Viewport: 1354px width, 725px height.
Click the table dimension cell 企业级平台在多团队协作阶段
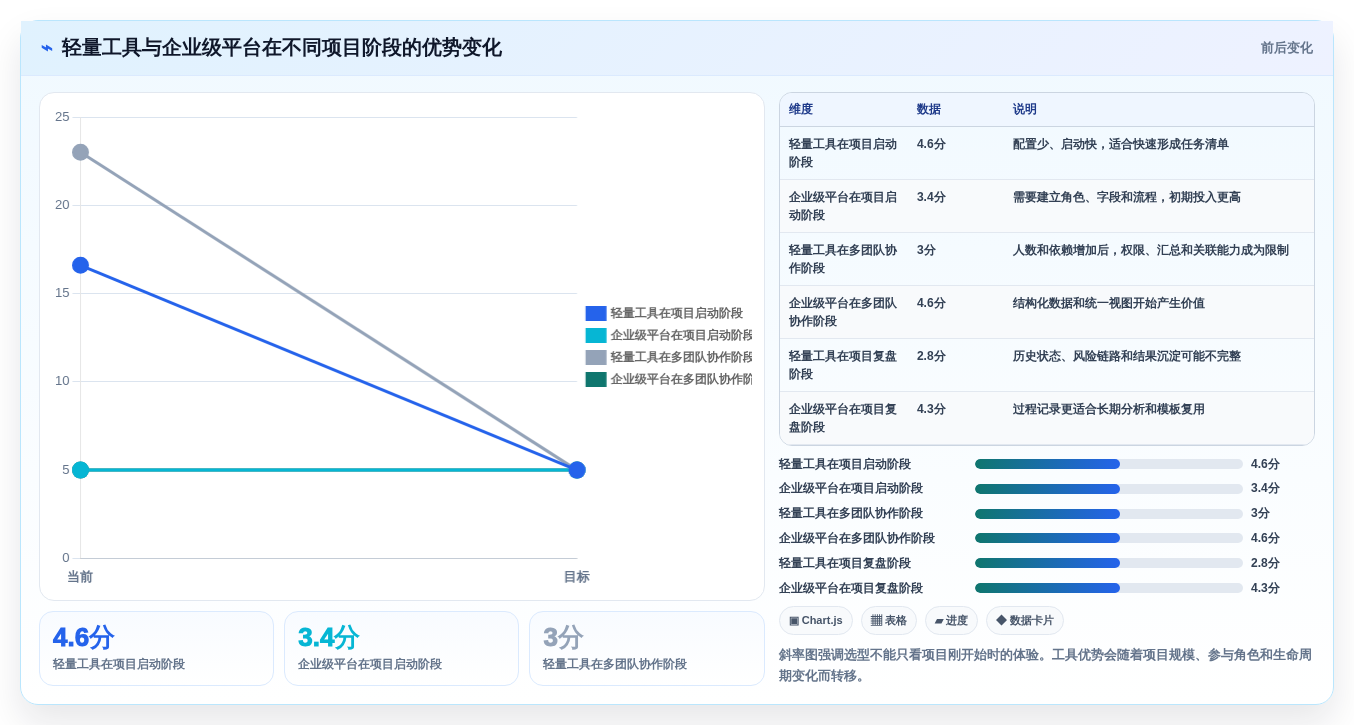[x=843, y=312]
